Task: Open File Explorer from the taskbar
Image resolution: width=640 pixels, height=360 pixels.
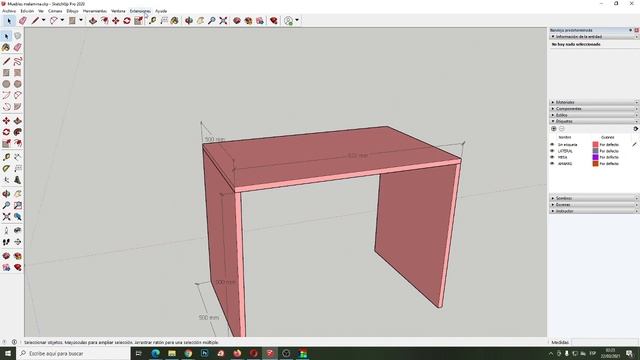Action: [172, 353]
